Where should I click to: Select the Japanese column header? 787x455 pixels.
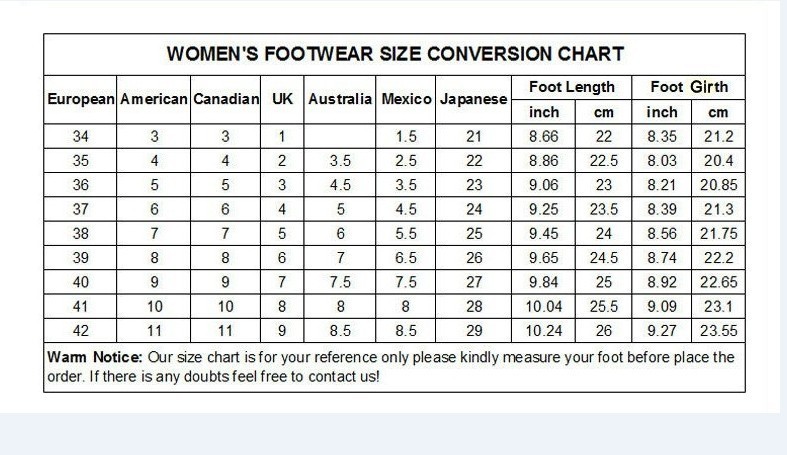tap(473, 99)
